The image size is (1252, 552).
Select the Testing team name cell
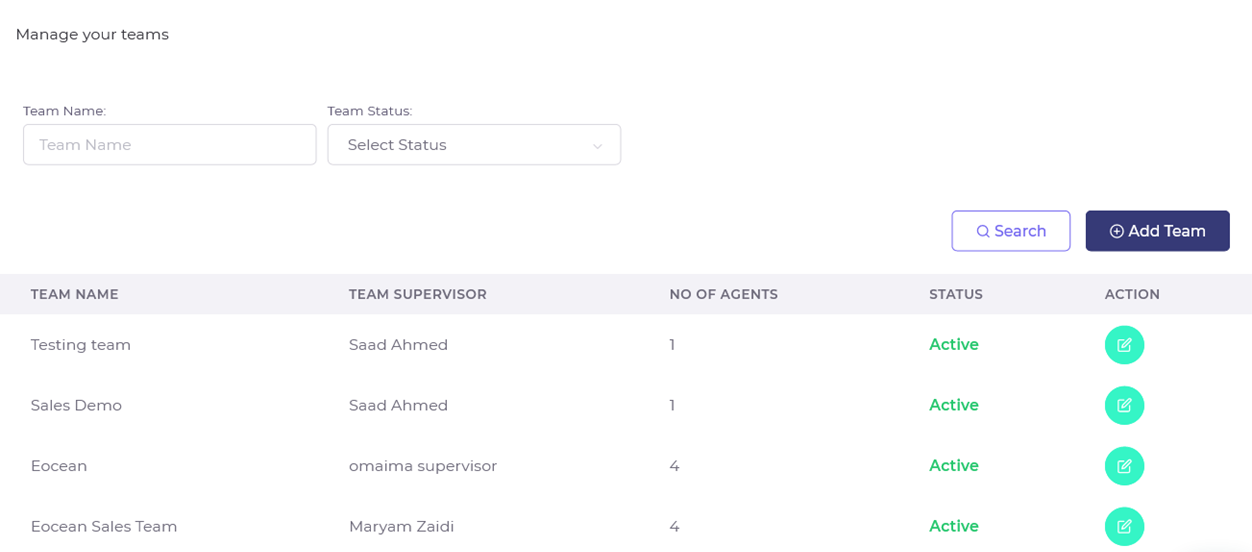(x=80, y=345)
